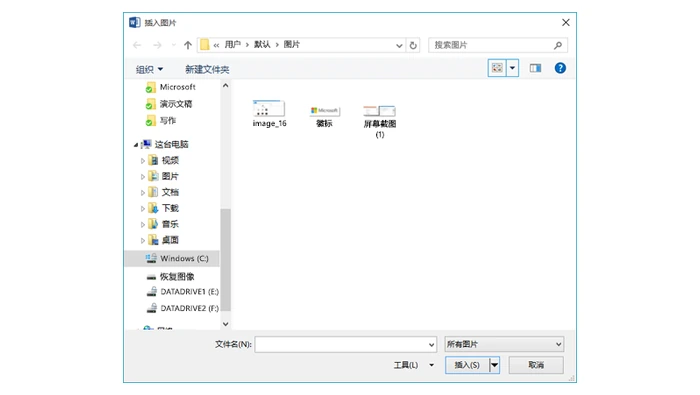Viewport: 700px width, 395px height.
Task: Click the 桌面 folder icon
Action: tap(153, 240)
